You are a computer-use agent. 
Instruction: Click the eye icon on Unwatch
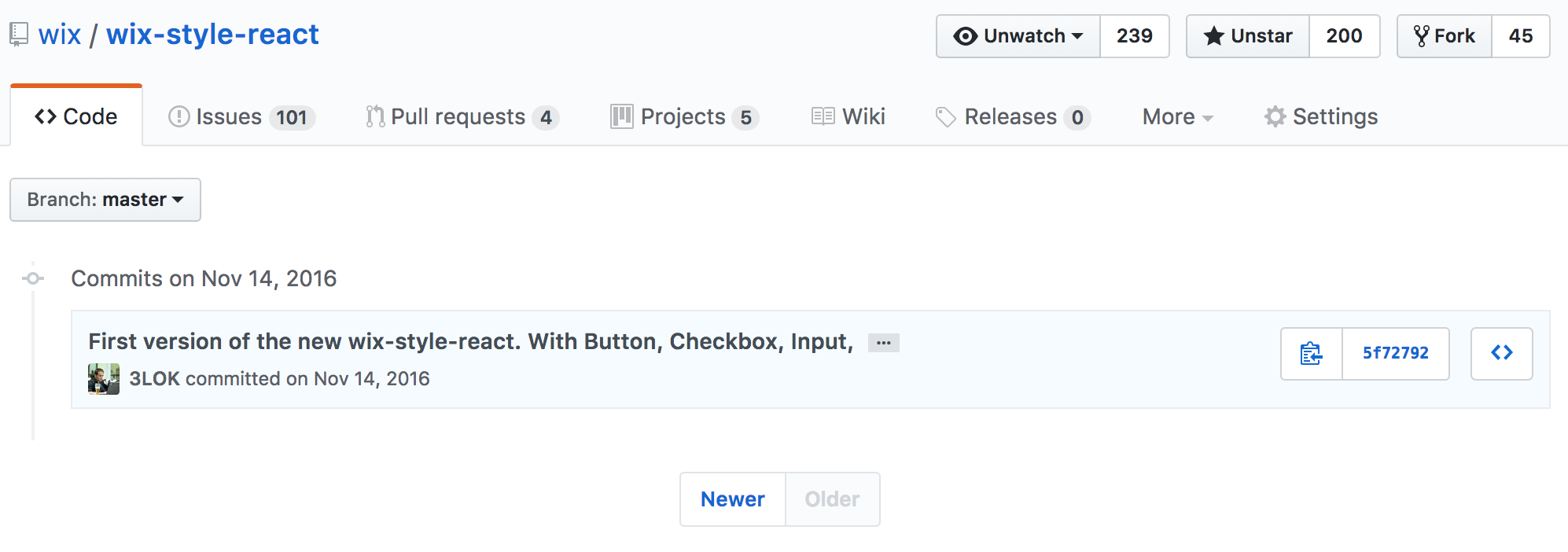click(x=966, y=36)
